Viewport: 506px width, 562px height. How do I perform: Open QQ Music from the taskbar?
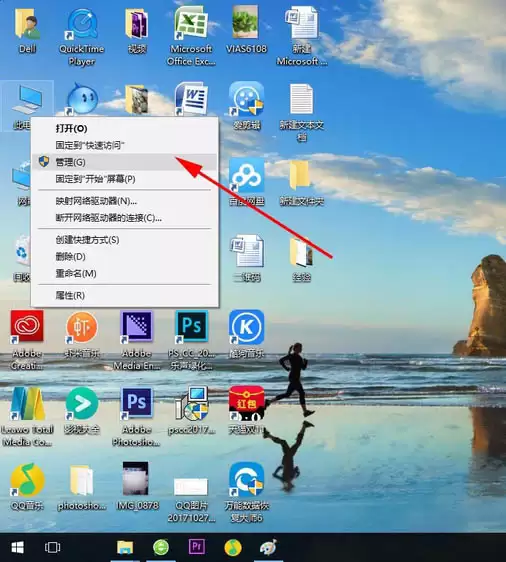[x=233, y=547]
